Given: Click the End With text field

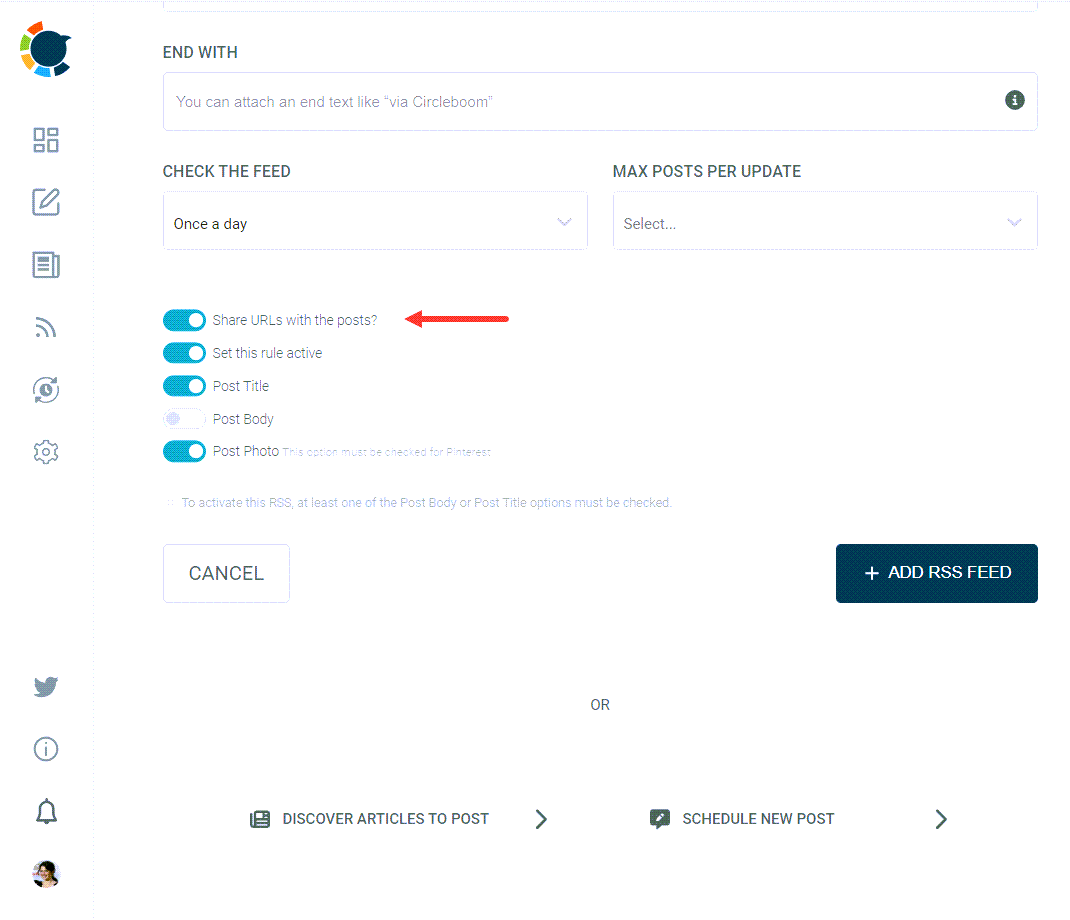Looking at the screenshot, I should point(600,101).
